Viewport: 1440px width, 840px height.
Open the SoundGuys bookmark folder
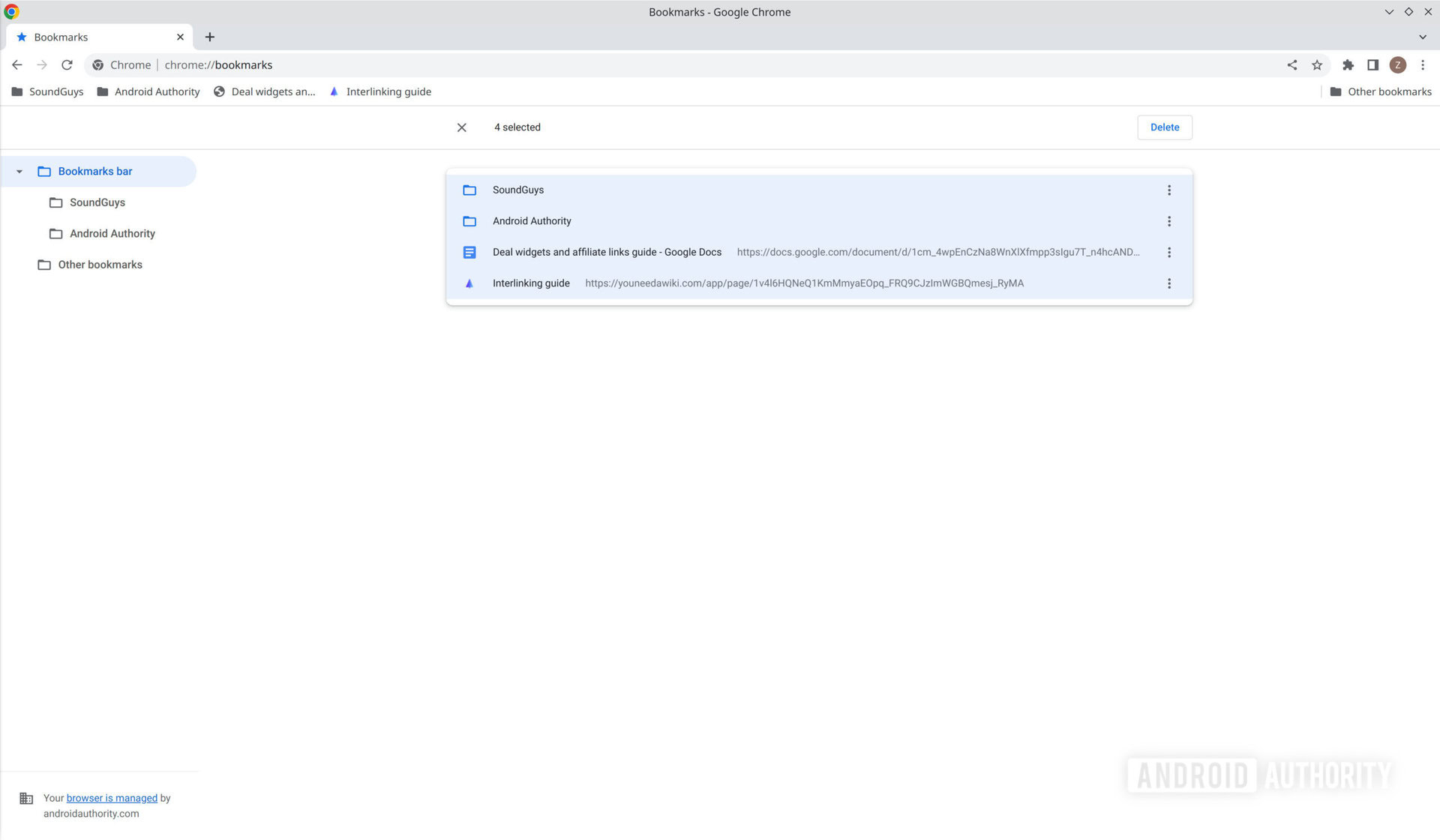click(97, 202)
